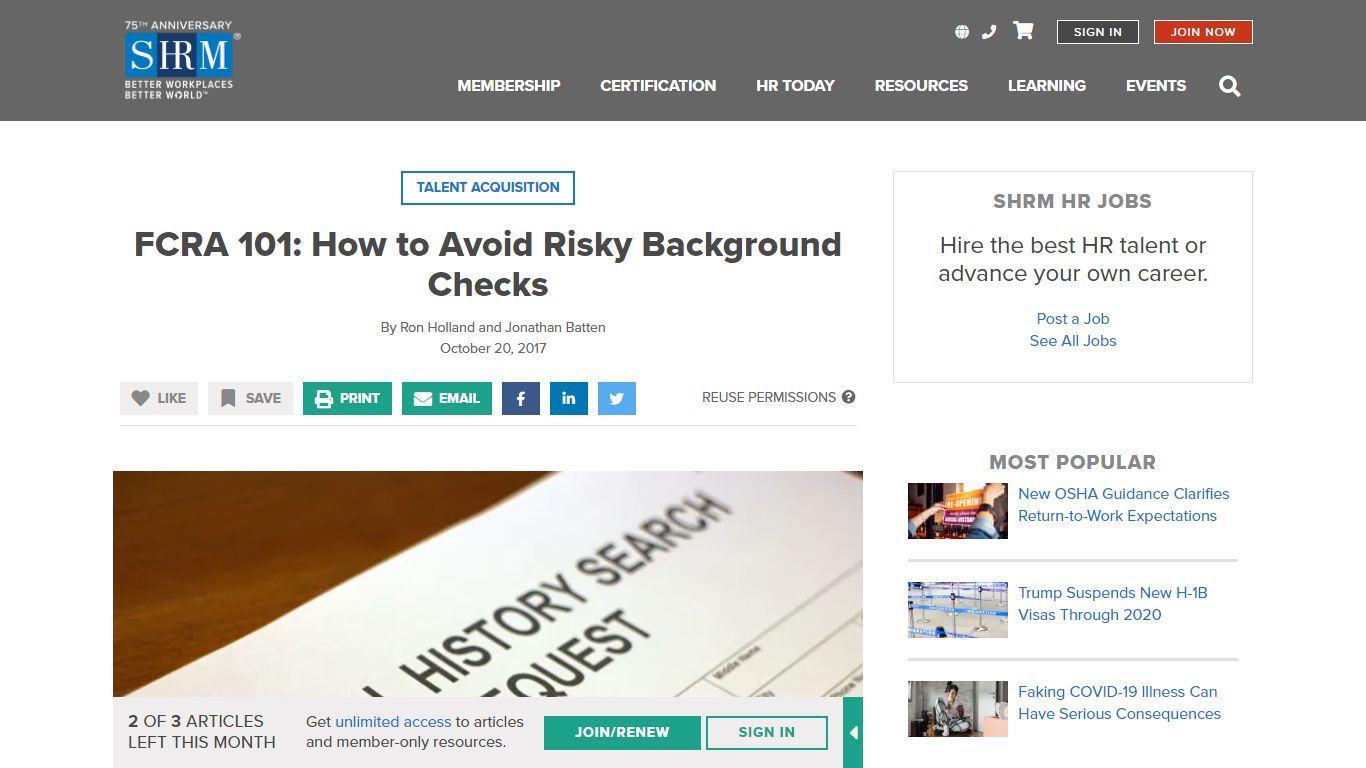This screenshot has height=768, width=1366.
Task: Open the Certification menu
Action: [x=658, y=86]
